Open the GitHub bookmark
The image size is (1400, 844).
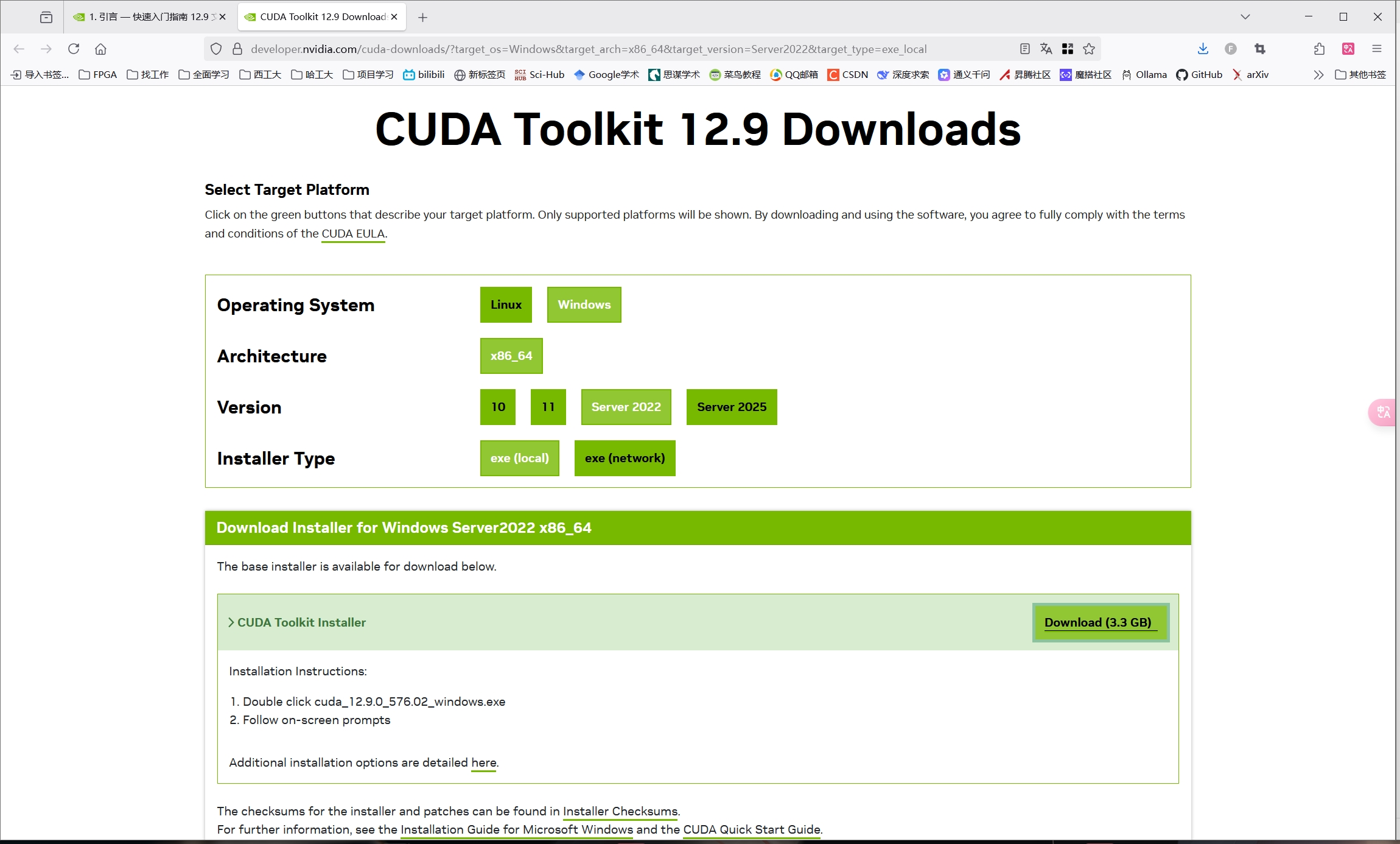tap(1199, 75)
